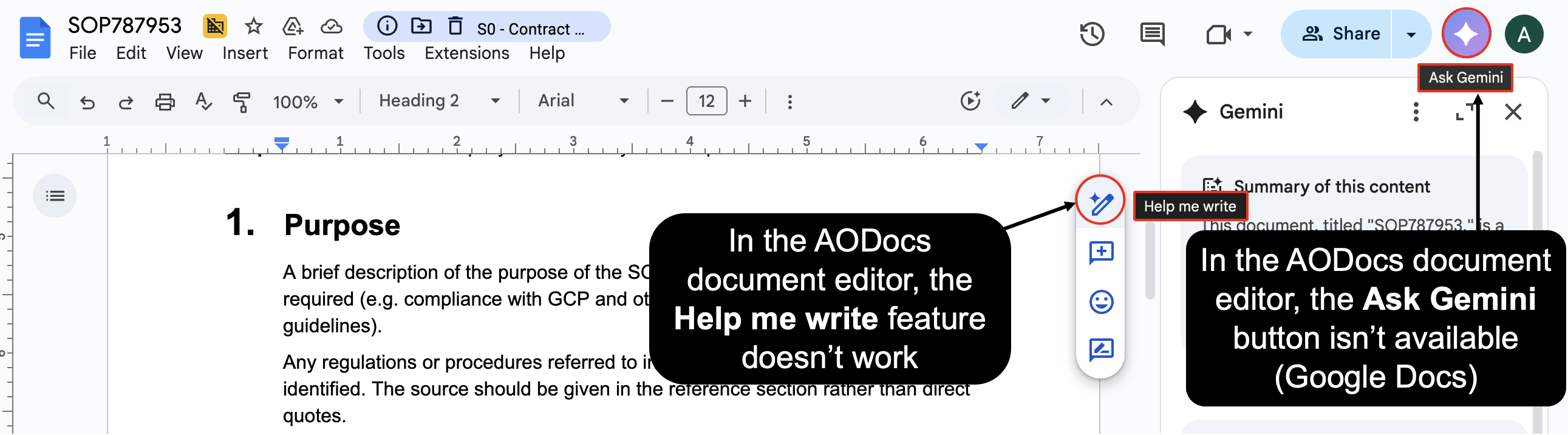Click the AODocs move to folder icon

coord(421,26)
